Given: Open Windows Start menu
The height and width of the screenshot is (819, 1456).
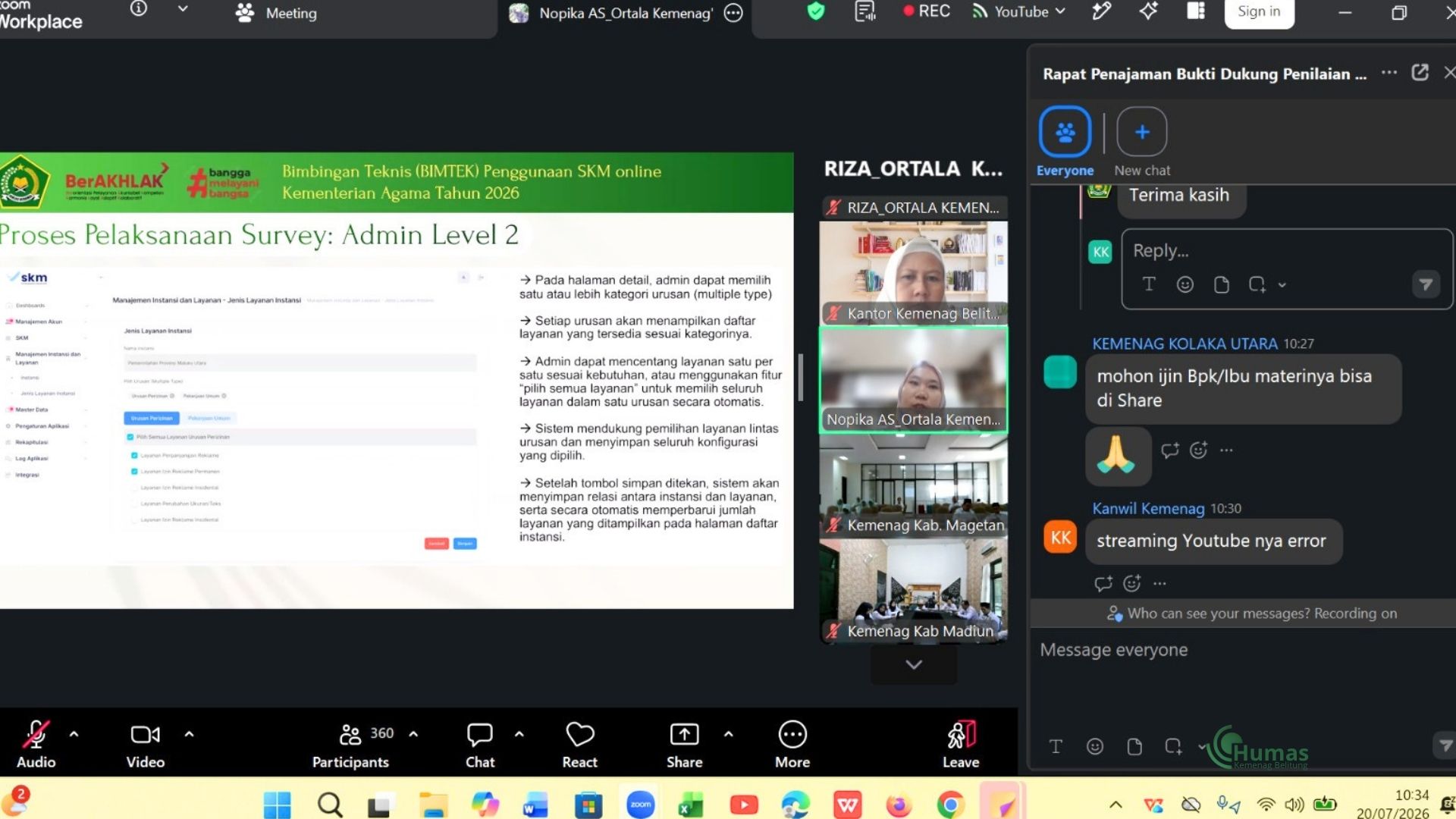Looking at the screenshot, I should (277, 805).
